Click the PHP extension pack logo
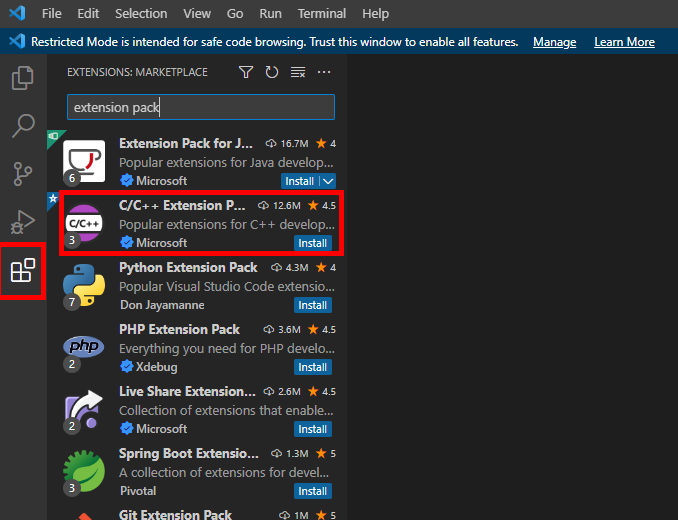This screenshot has height=520, width=678. coord(84,346)
